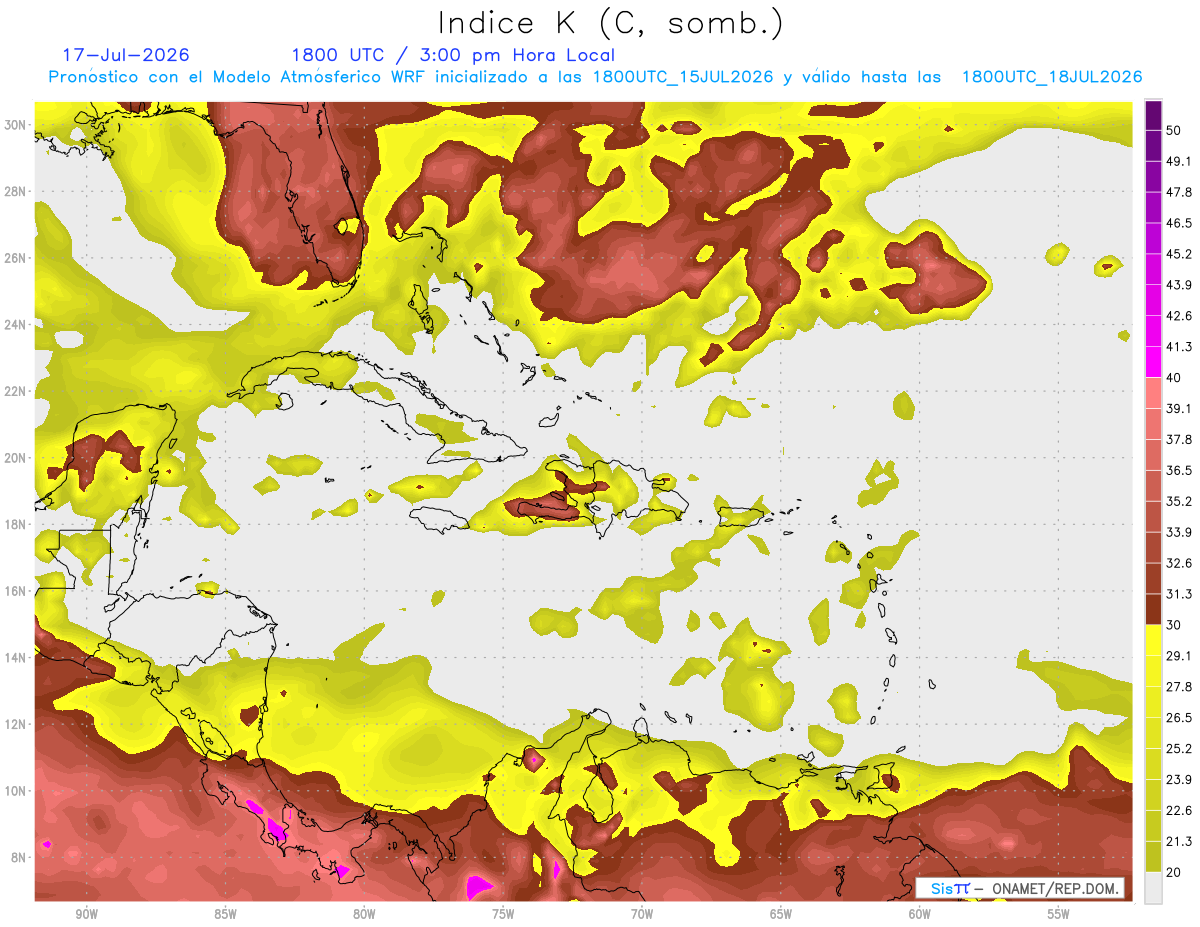Click the 12N latitude label
Screen dimensions: 1200x927
(15, 724)
